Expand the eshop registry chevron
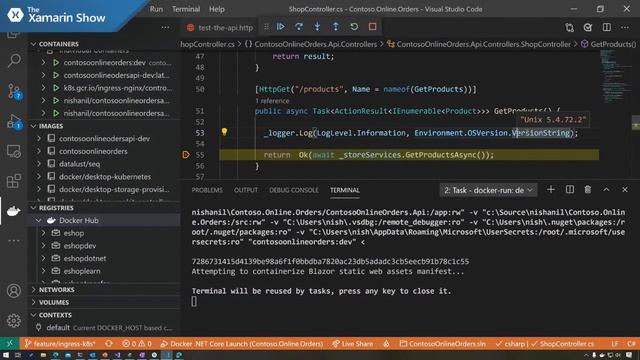The image size is (640, 360). click(x=44, y=233)
